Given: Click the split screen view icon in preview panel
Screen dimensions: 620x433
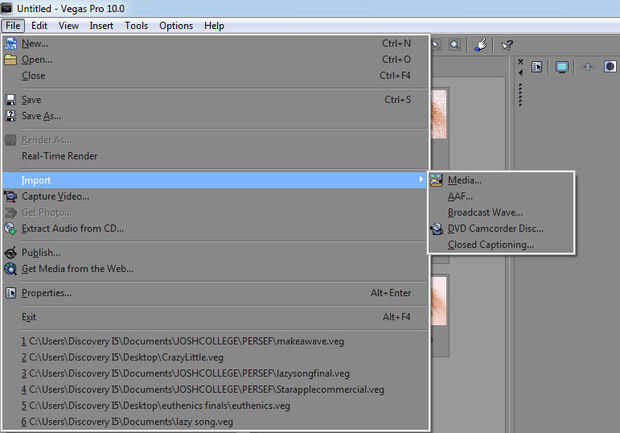Looking at the screenshot, I should point(610,66).
